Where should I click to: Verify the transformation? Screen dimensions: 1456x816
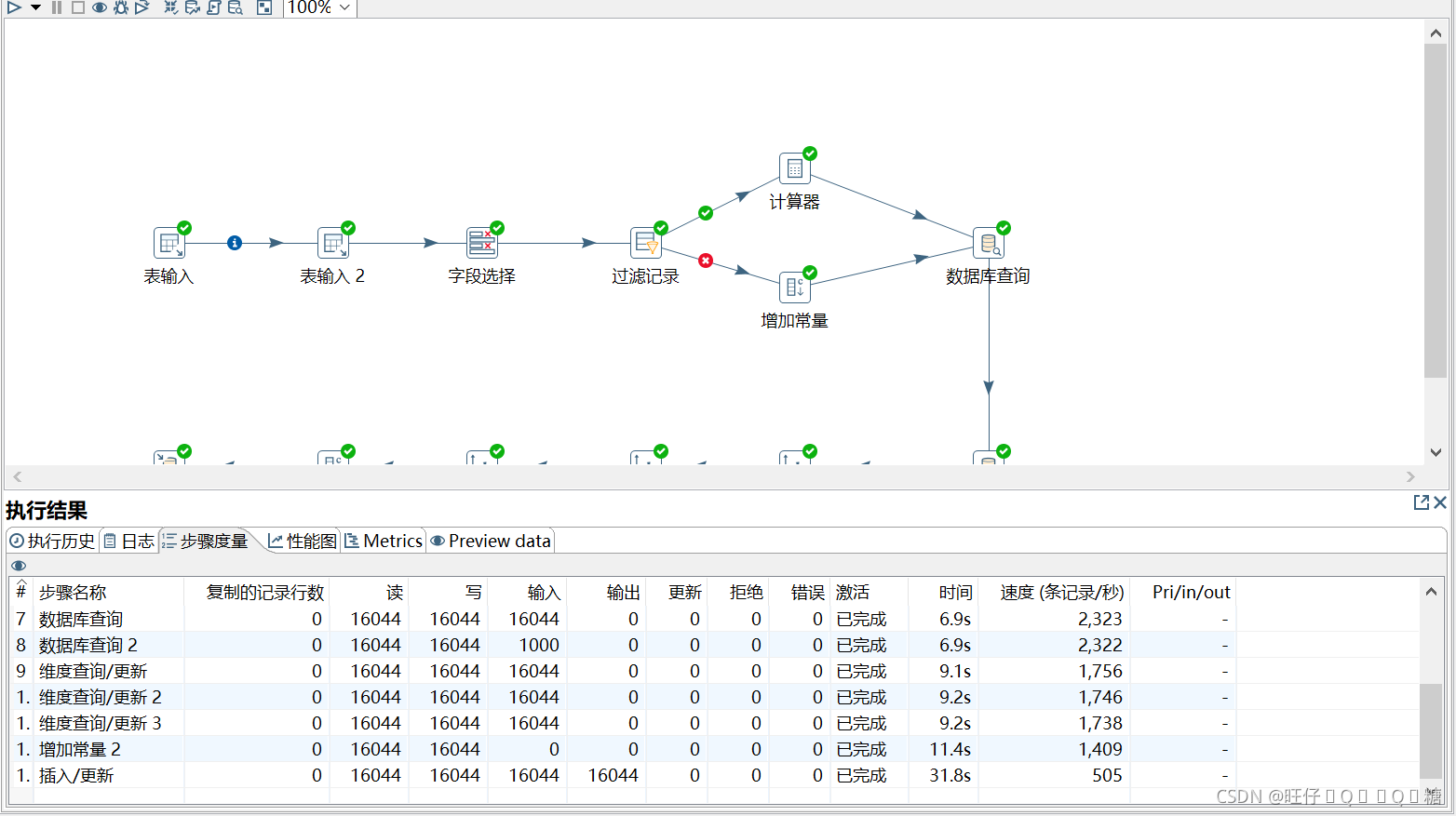[x=171, y=7]
